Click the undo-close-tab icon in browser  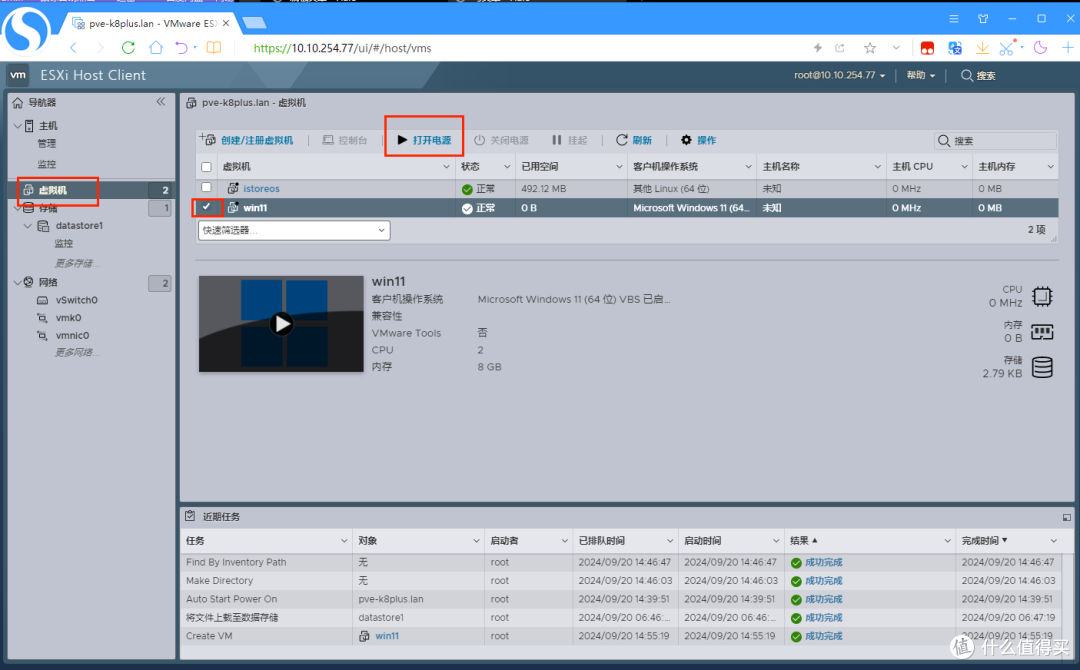tap(181, 48)
